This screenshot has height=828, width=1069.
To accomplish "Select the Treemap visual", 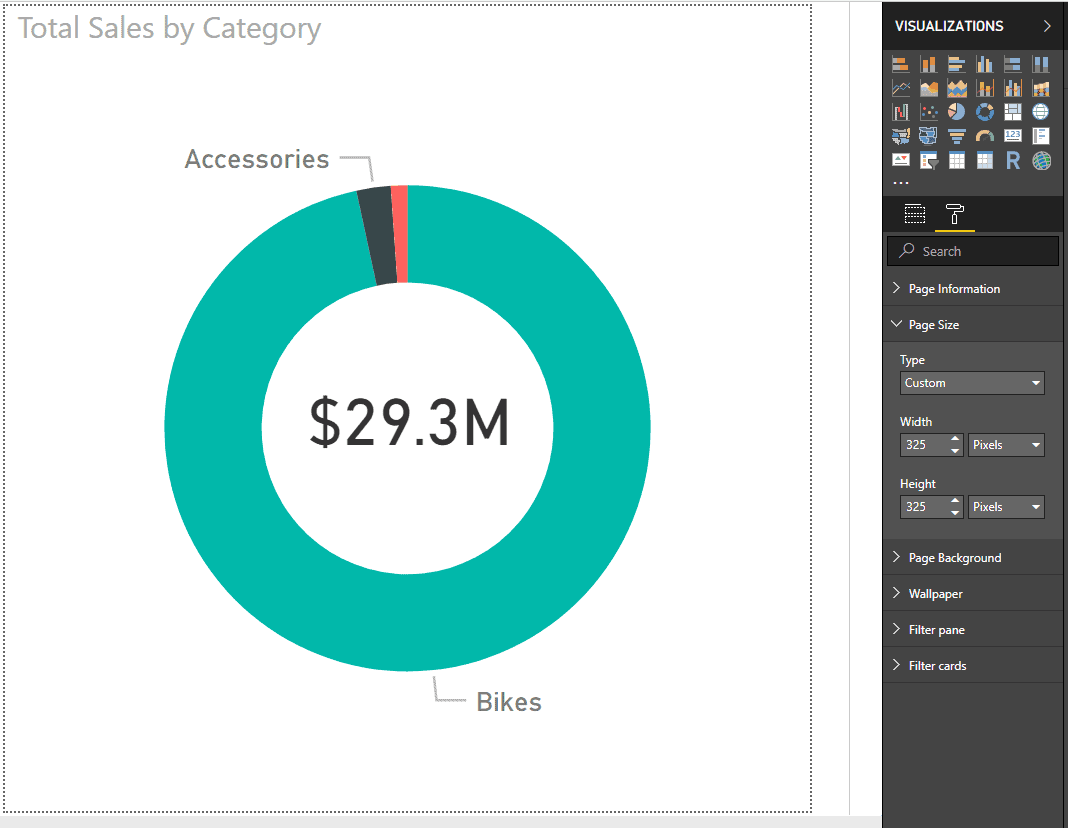I will tap(1012, 112).
